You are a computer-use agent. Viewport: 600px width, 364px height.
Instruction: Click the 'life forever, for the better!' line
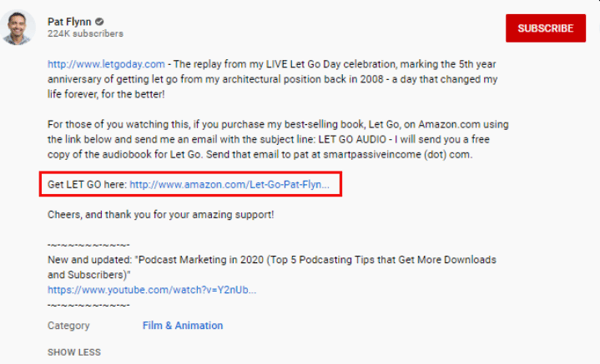pos(106,94)
